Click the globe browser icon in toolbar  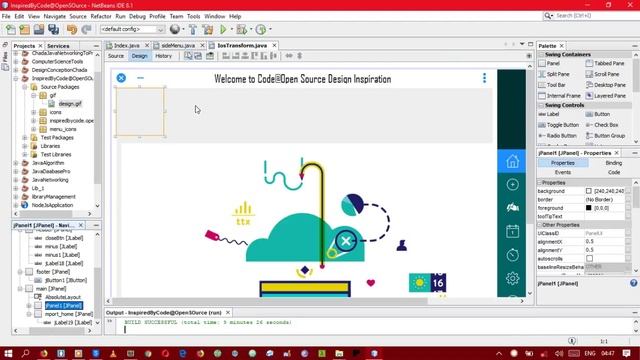[175, 29]
